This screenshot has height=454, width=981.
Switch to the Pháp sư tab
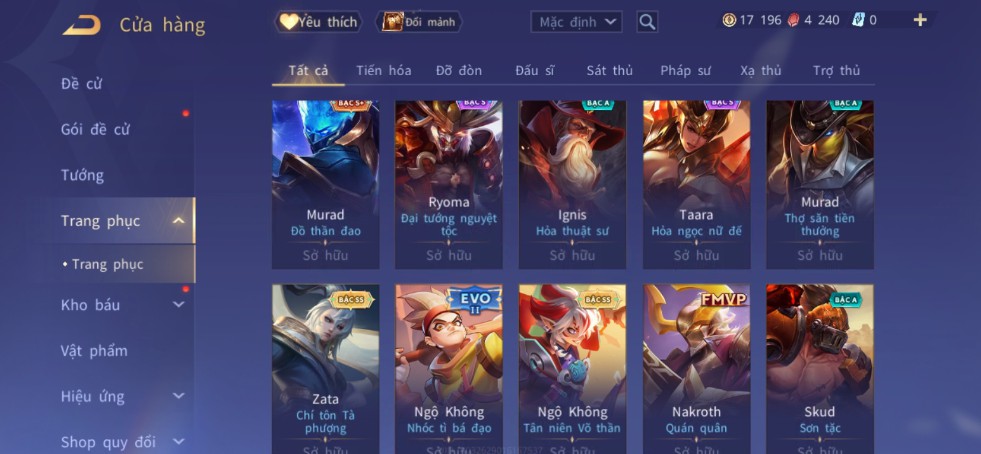click(x=685, y=71)
